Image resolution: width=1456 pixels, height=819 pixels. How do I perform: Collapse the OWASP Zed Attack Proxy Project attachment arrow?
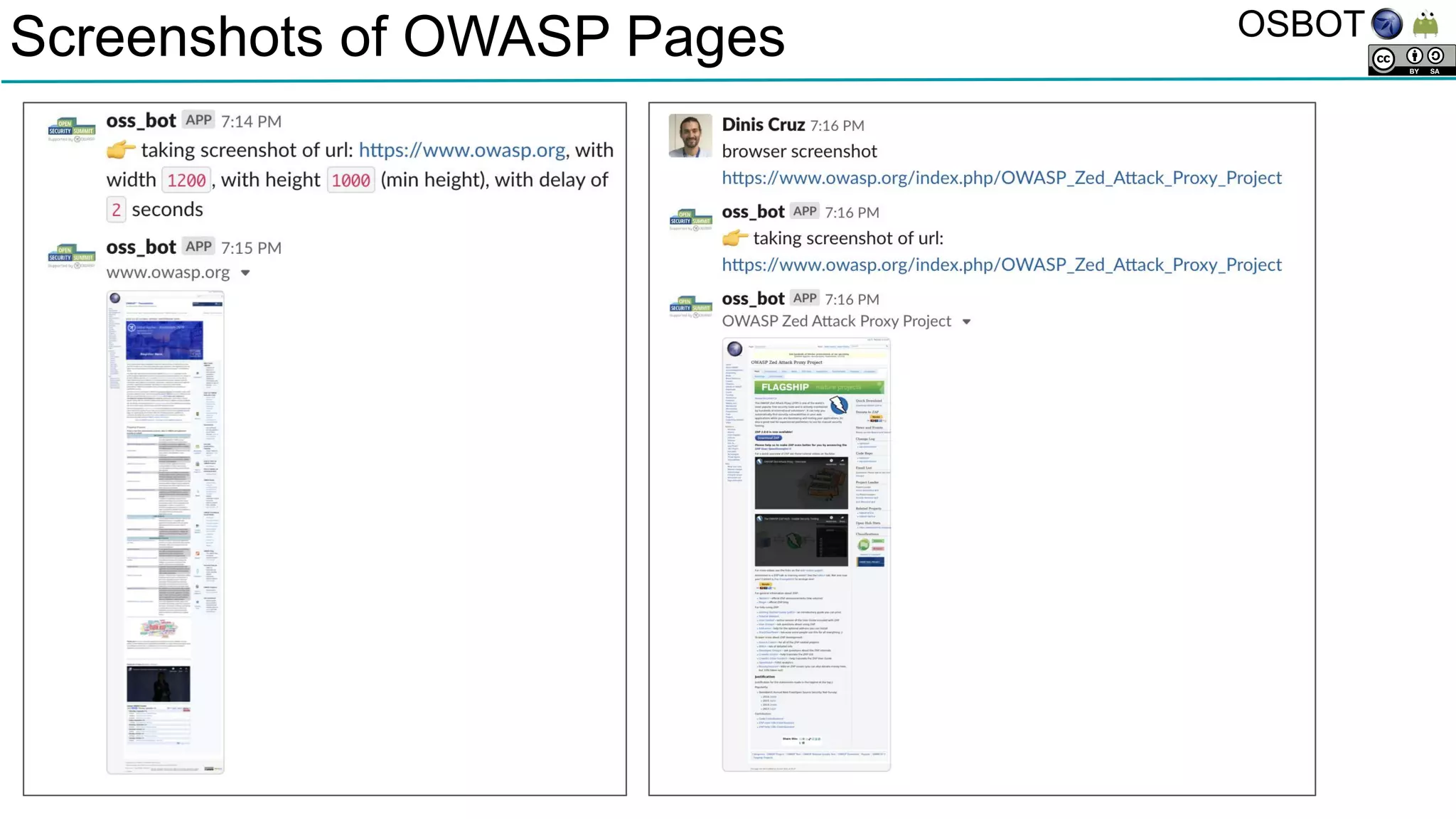pos(966,322)
